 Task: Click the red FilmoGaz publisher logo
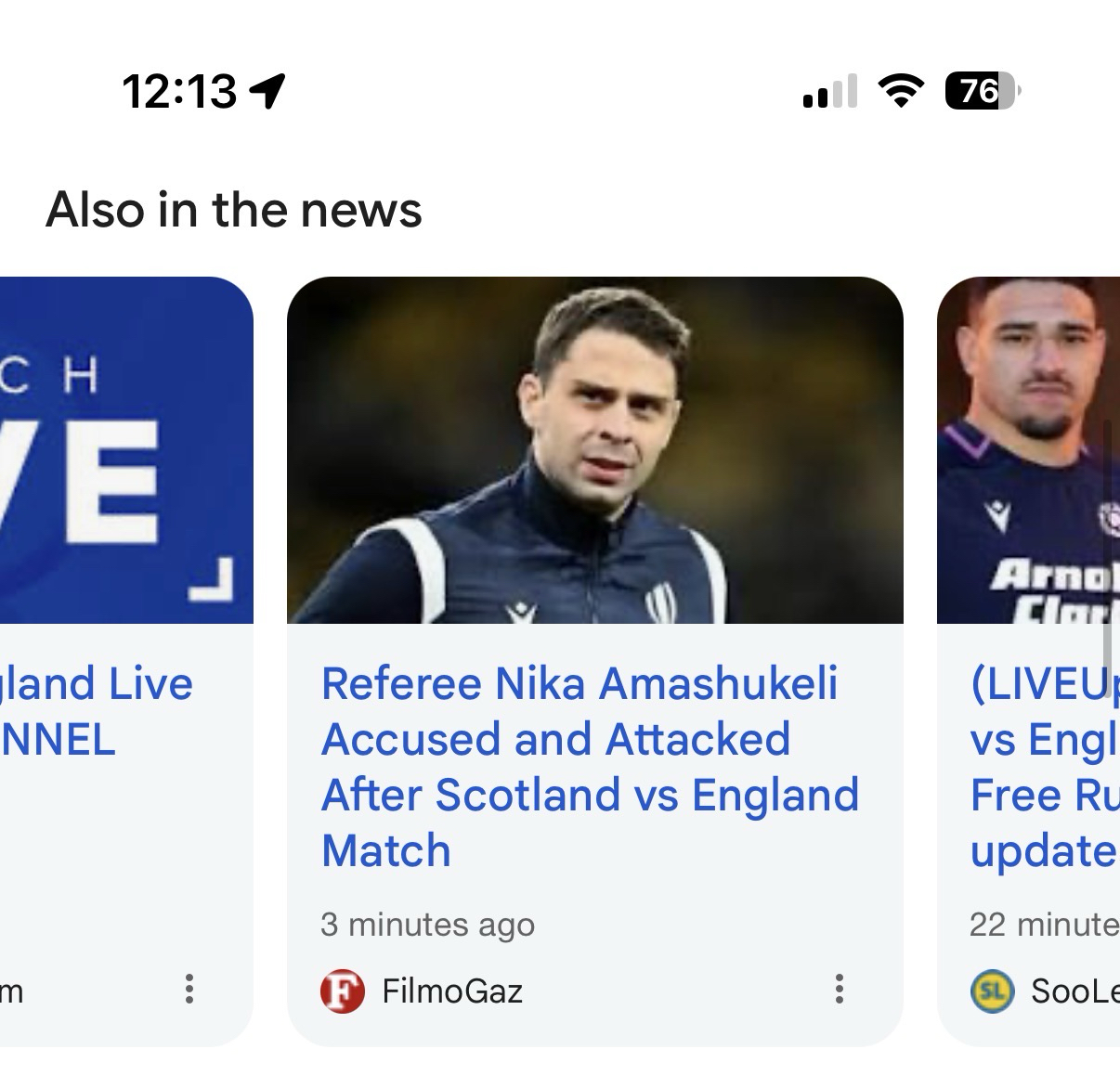342,991
